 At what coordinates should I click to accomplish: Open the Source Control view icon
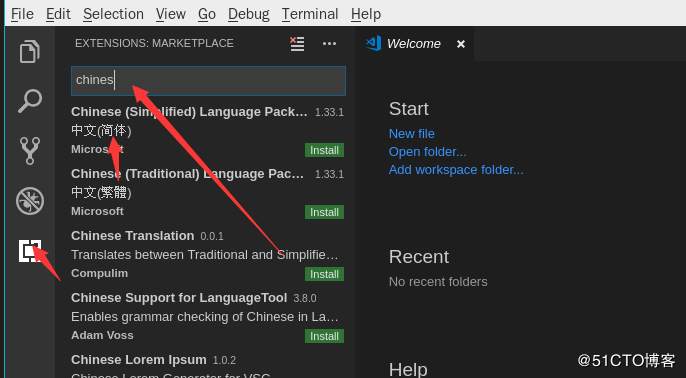click(30, 151)
